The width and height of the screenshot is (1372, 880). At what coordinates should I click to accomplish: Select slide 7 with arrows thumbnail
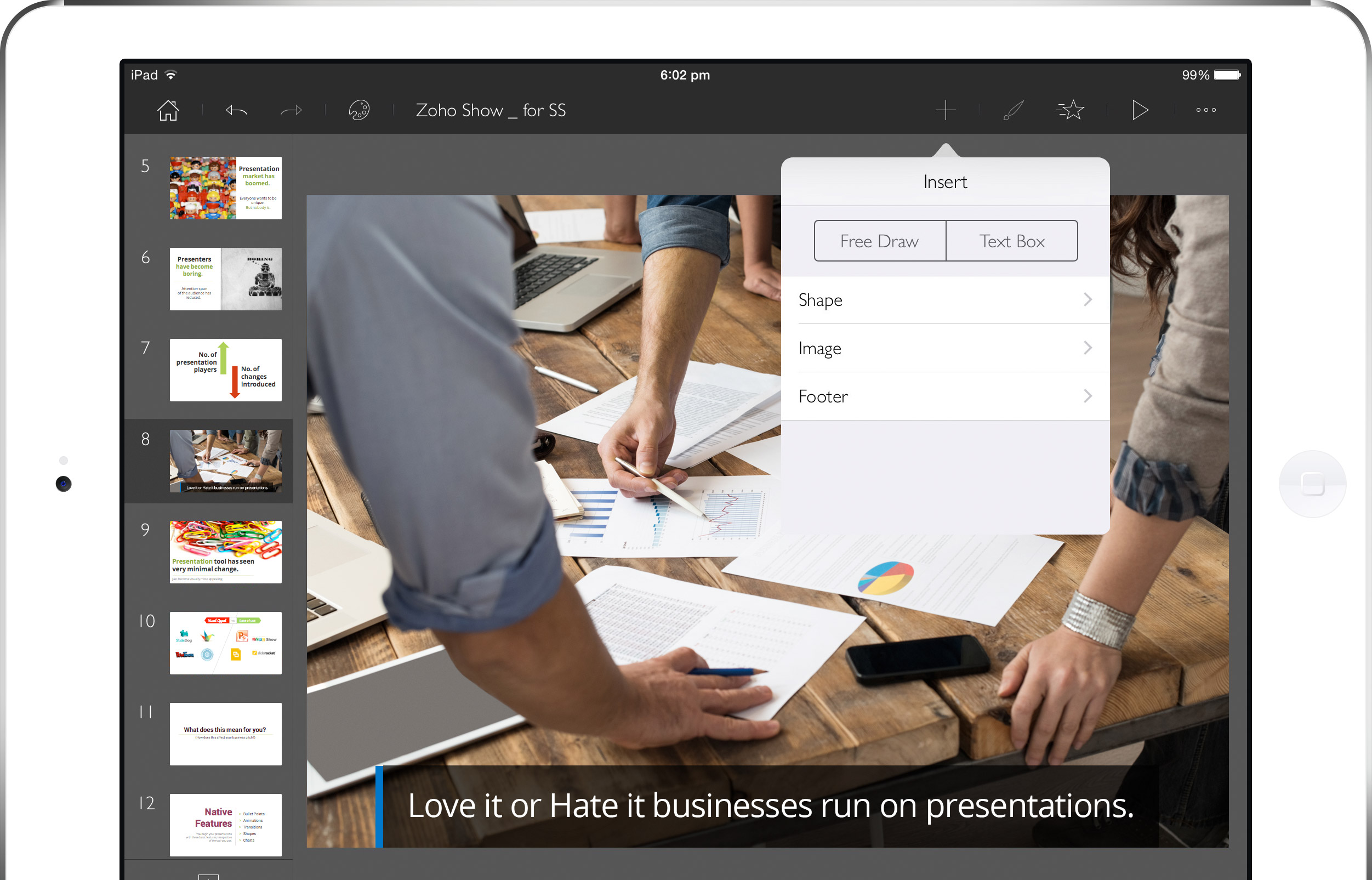click(x=225, y=370)
